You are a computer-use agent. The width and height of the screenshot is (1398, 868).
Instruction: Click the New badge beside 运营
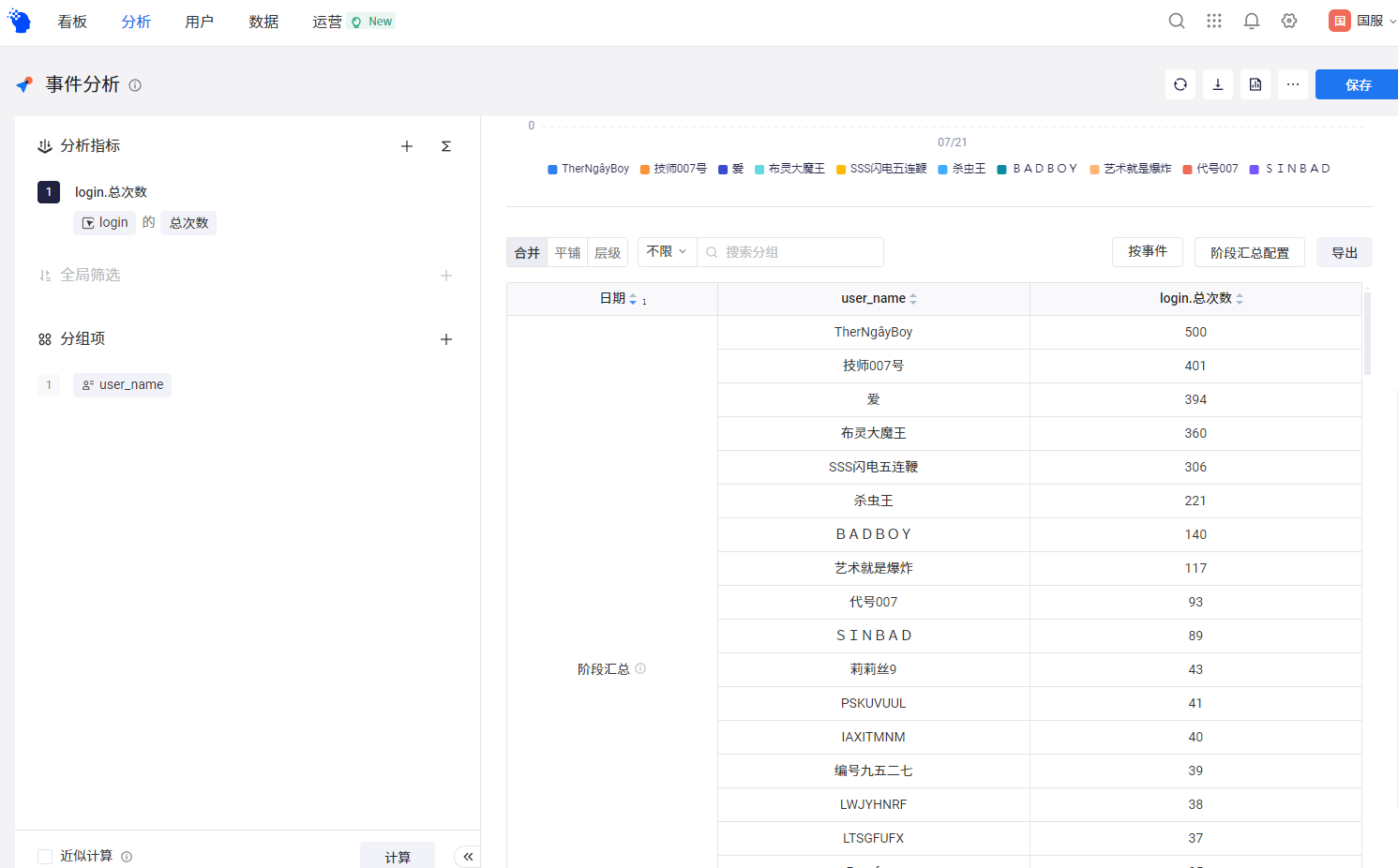372,22
